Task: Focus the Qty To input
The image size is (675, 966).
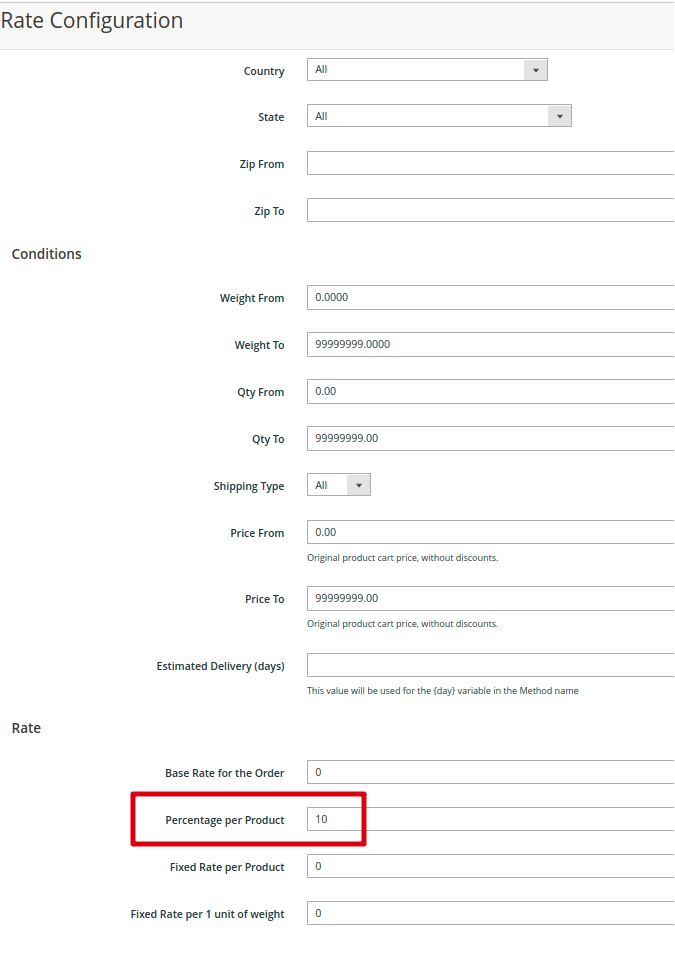Action: click(x=490, y=438)
